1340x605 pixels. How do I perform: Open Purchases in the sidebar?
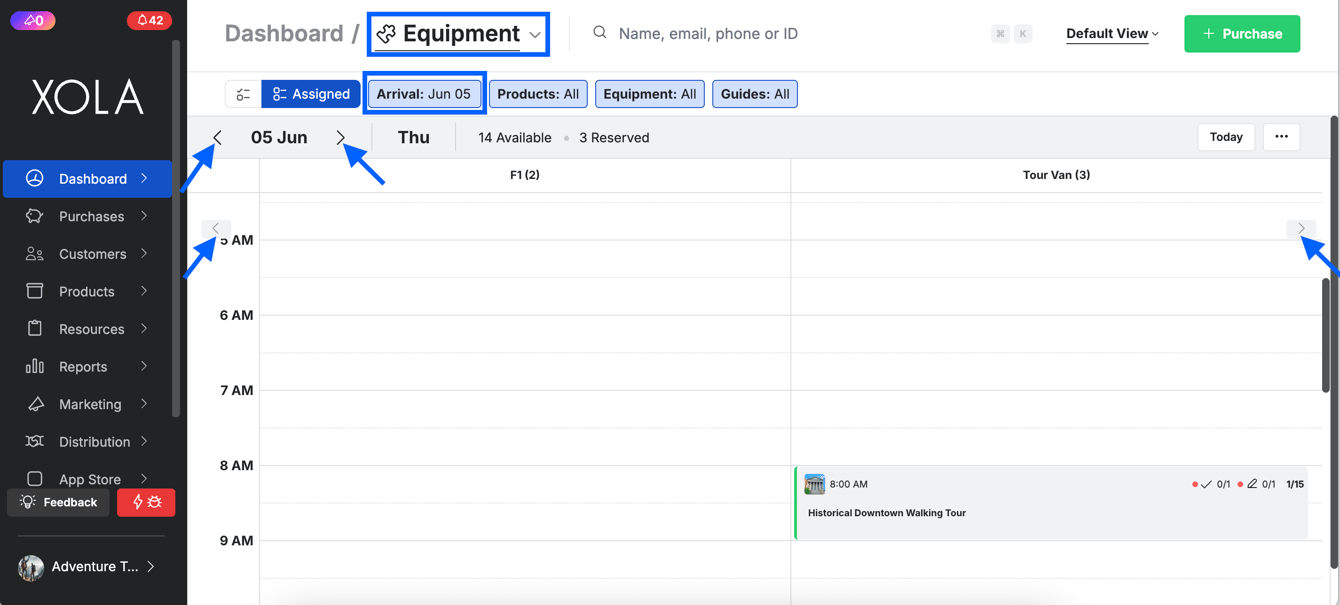pos(91,216)
